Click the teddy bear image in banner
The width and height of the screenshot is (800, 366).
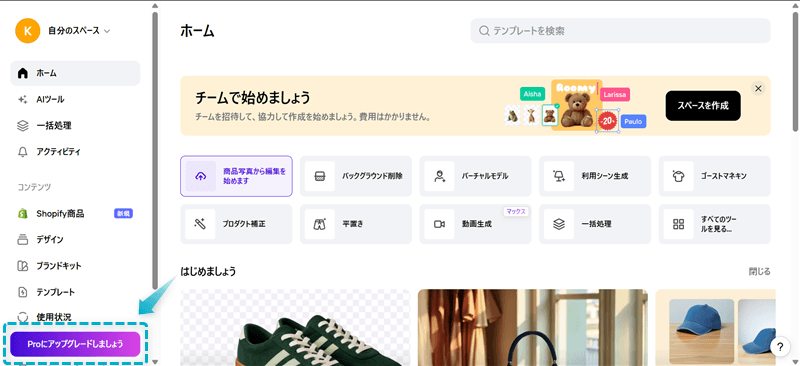click(x=577, y=110)
